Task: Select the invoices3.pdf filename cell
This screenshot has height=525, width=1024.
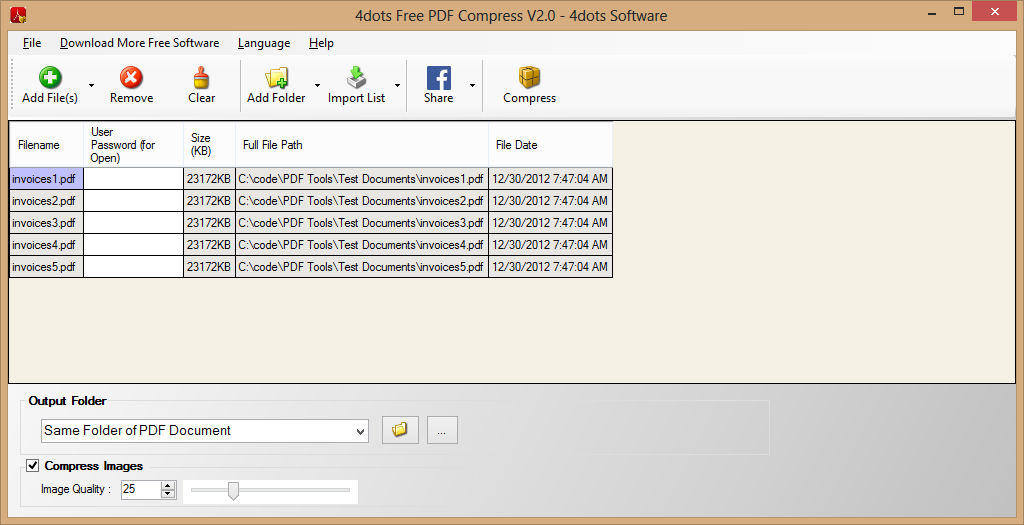Action: [46, 223]
